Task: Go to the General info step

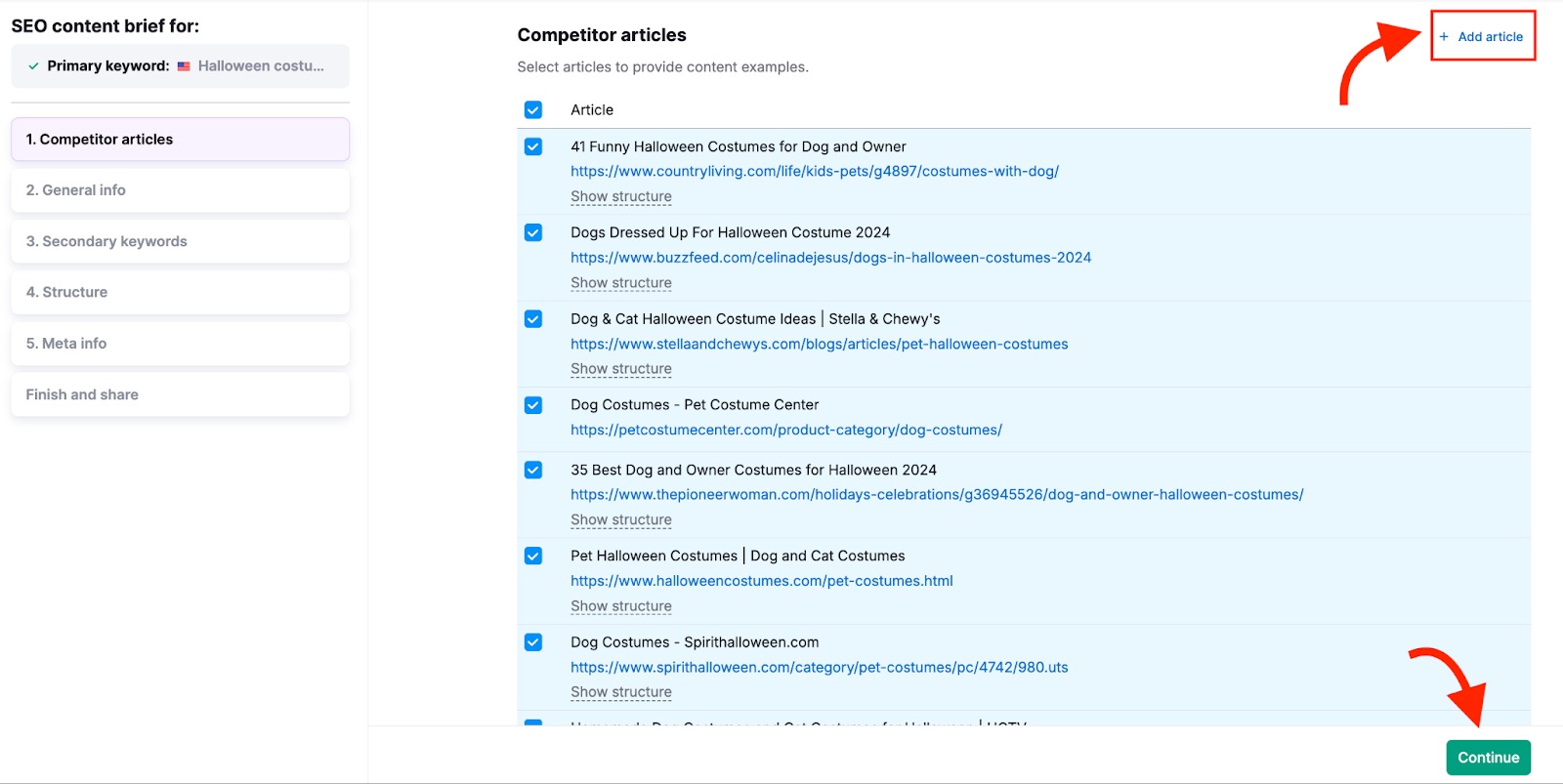Action: pos(180,190)
